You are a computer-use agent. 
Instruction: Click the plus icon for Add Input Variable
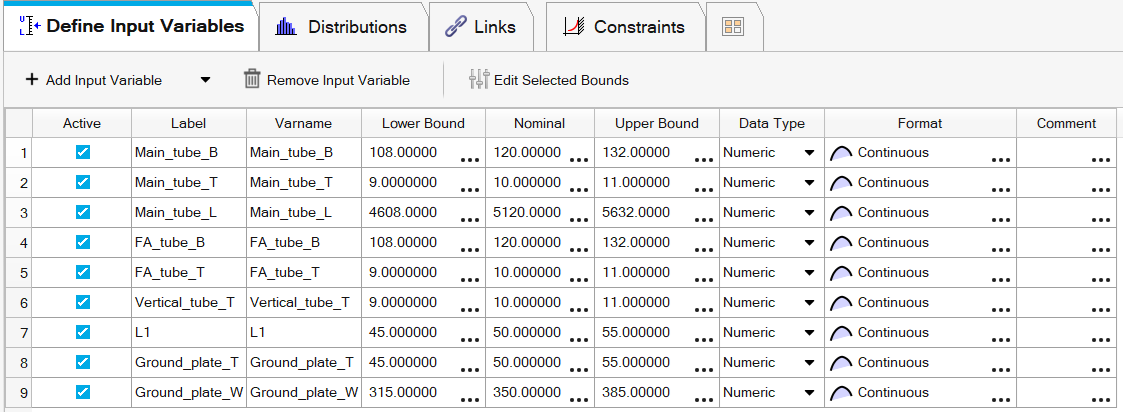32,80
